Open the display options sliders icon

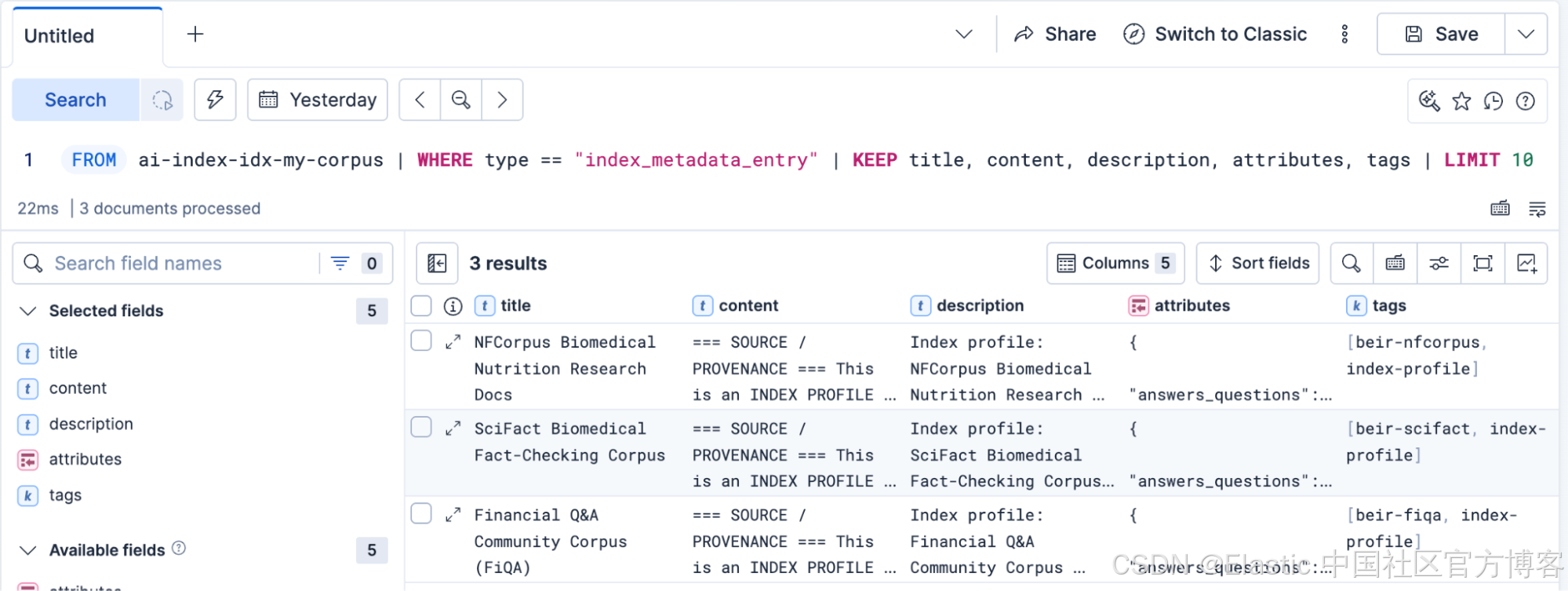tap(1439, 264)
